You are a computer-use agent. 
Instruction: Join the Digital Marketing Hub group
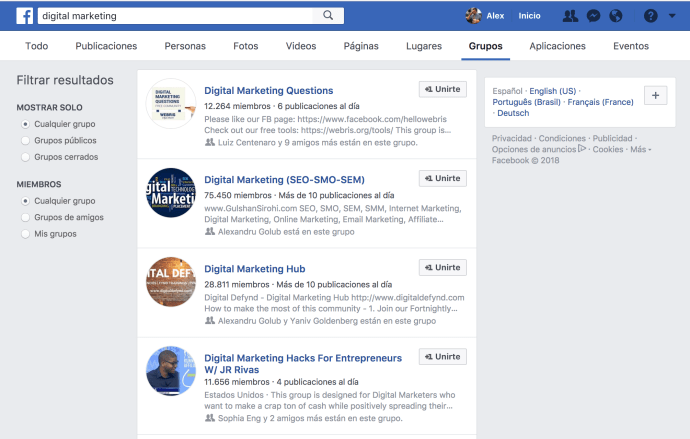pyautogui.click(x=443, y=267)
